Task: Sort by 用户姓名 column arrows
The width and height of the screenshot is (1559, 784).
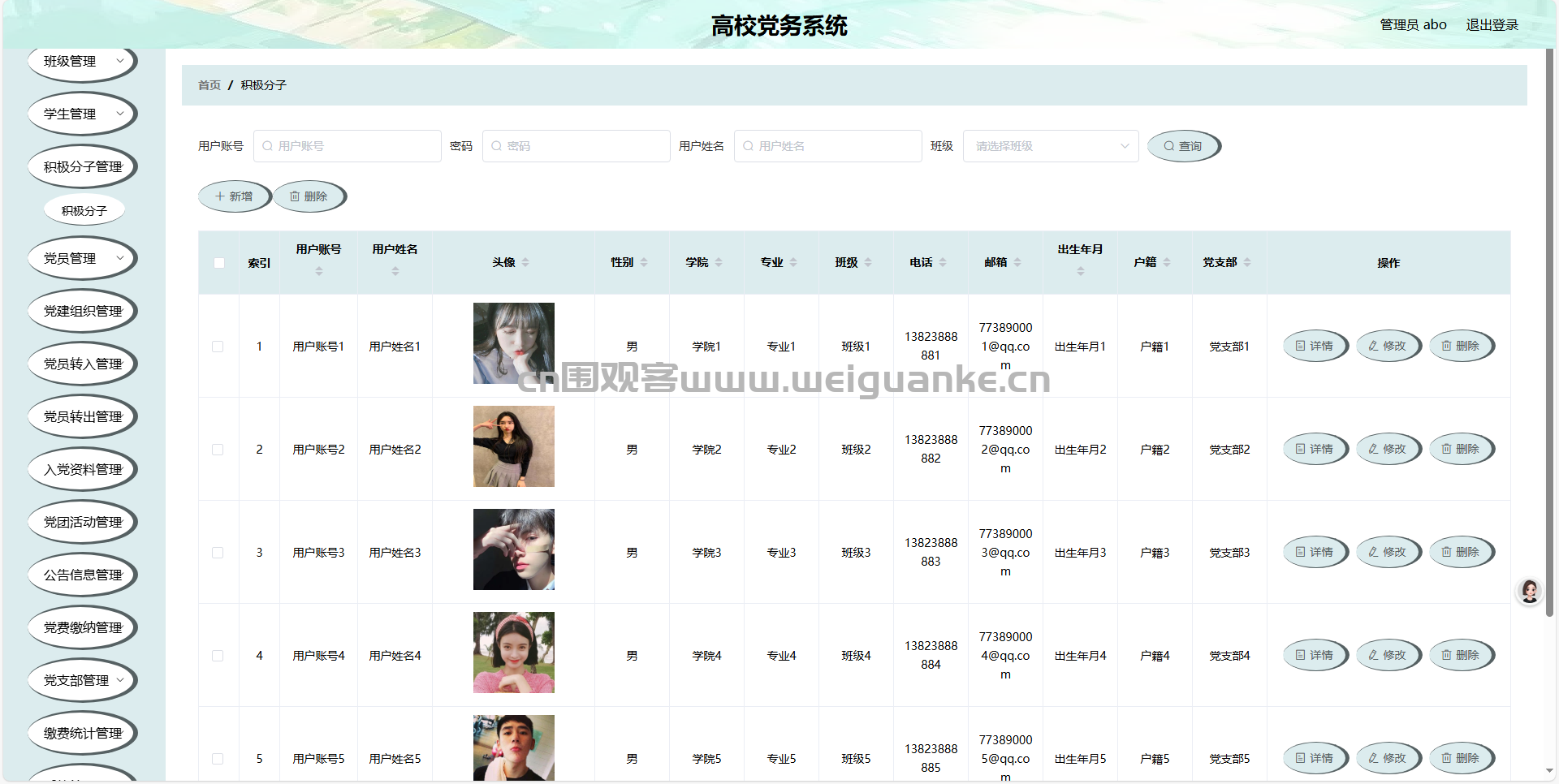Action: point(395,271)
